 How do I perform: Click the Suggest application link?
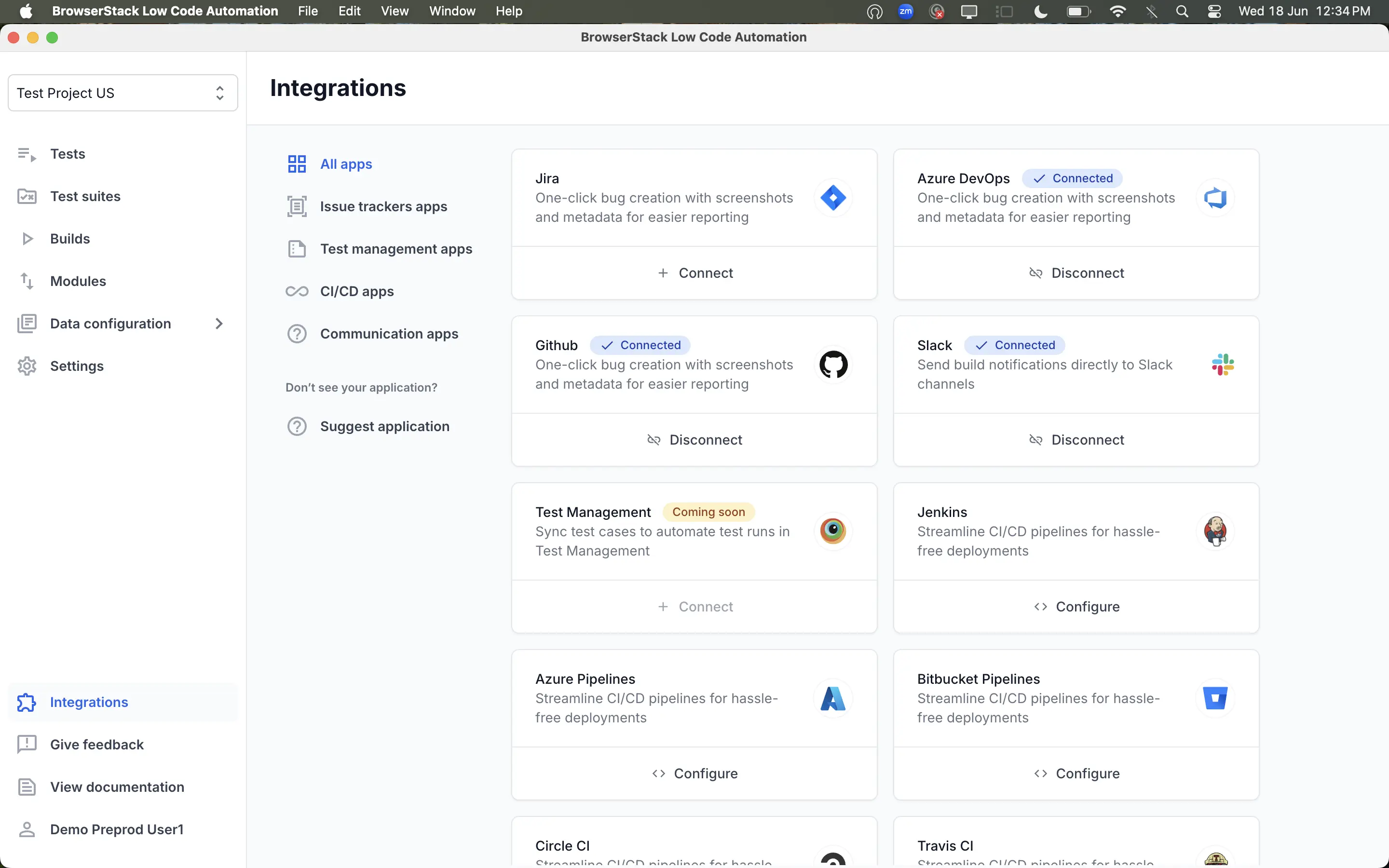click(x=384, y=427)
